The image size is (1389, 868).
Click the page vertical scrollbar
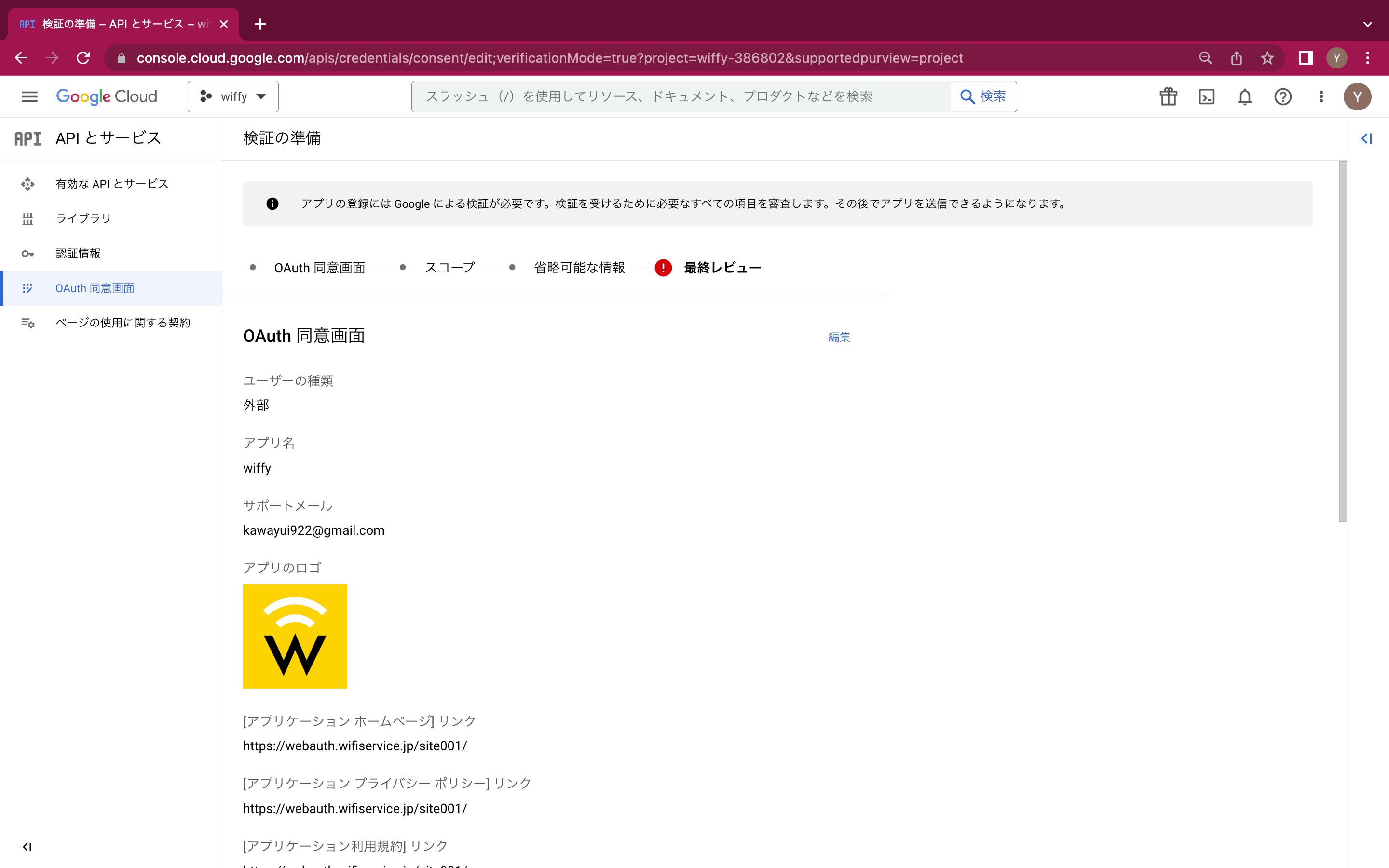[x=1343, y=341]
